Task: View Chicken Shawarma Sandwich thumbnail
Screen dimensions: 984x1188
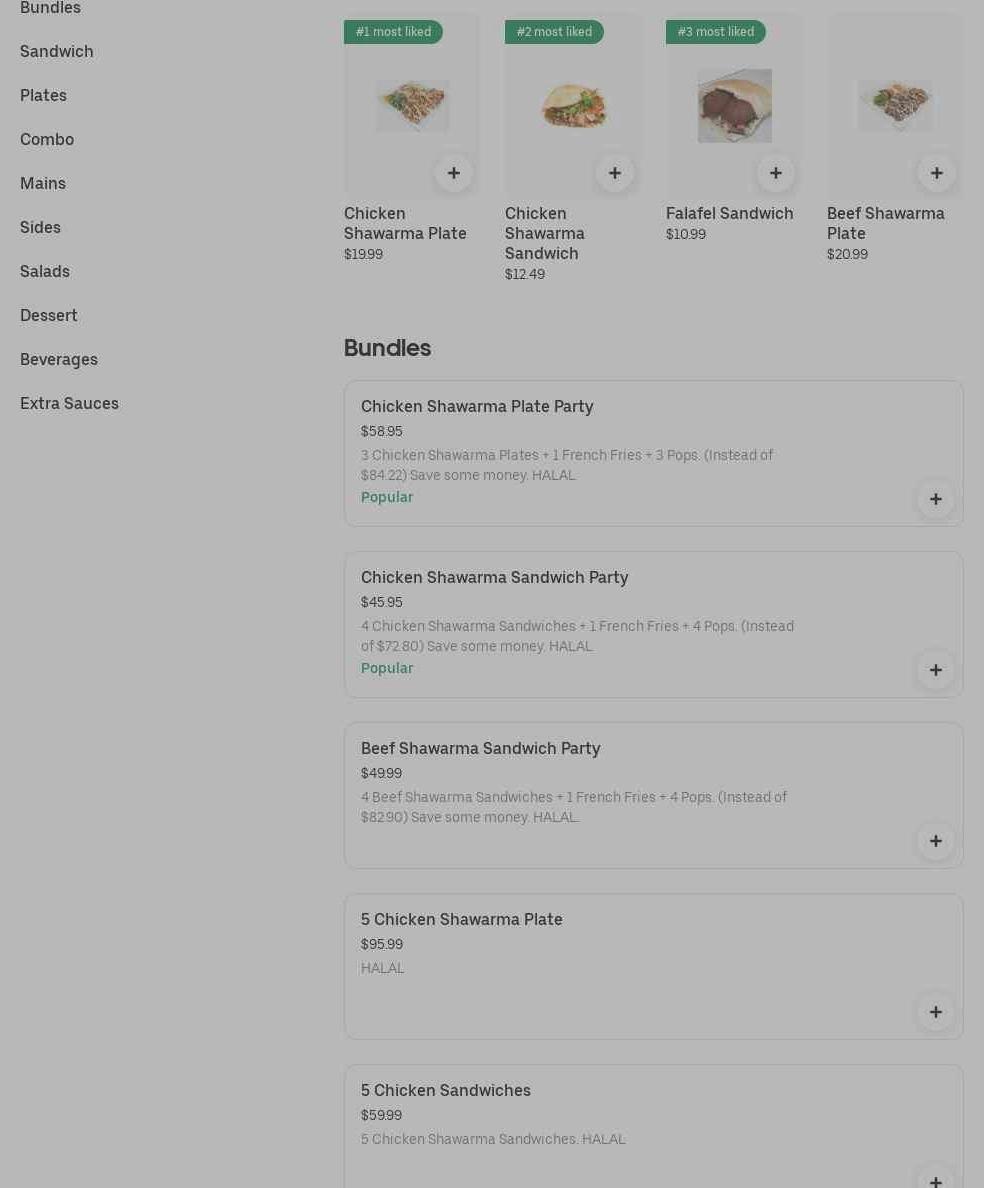Action: [x=573, y=106]
